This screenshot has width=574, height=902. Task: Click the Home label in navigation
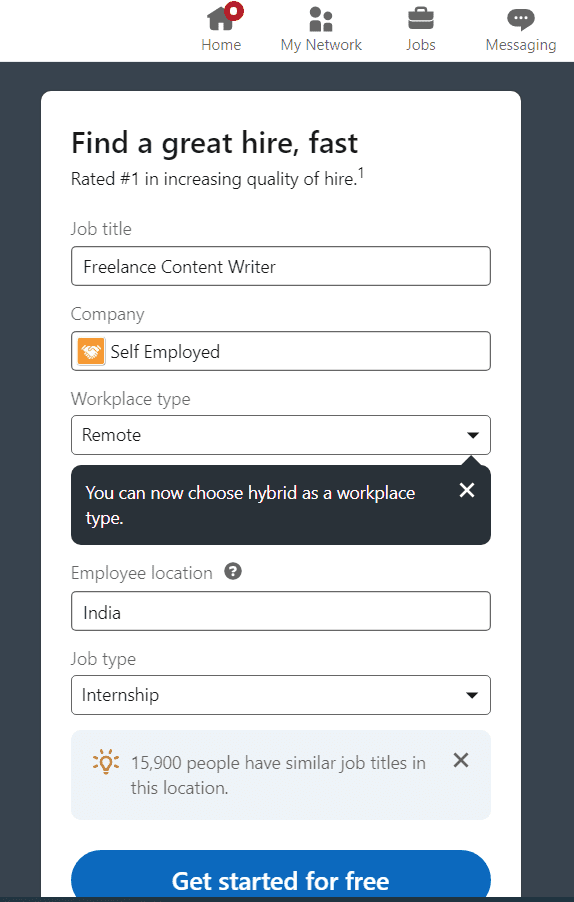221,45
